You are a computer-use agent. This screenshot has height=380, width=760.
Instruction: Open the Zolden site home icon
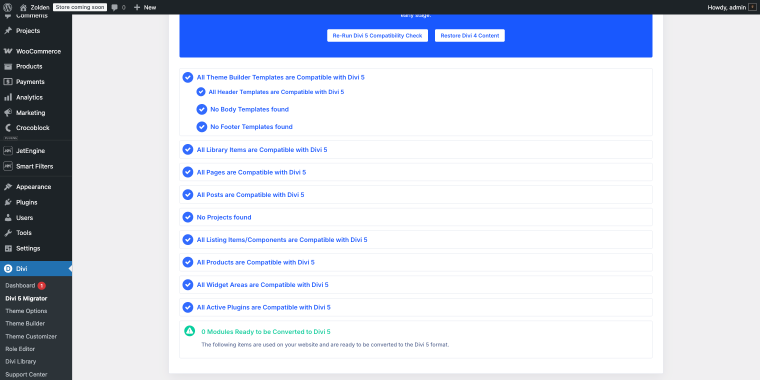pos(23,7)
